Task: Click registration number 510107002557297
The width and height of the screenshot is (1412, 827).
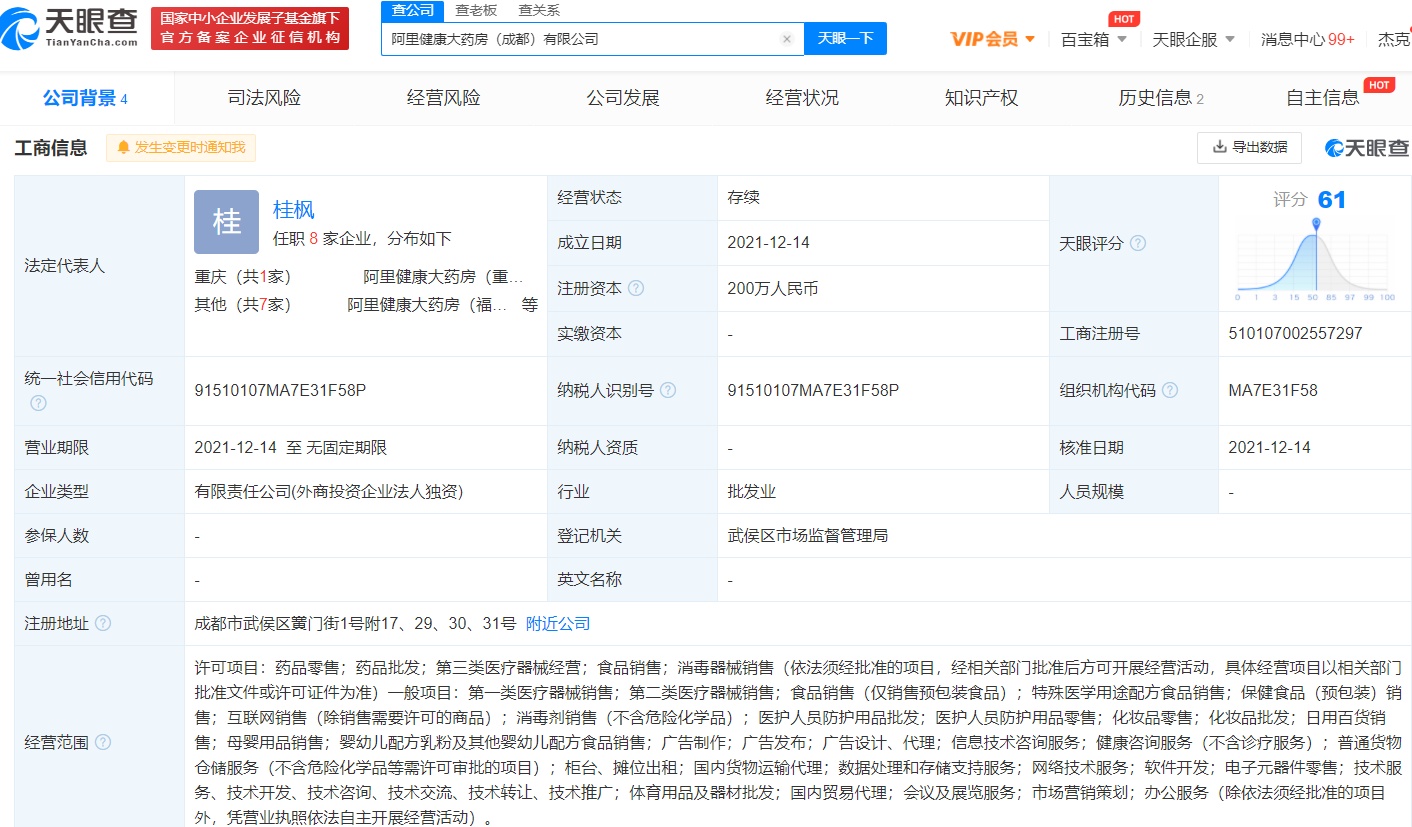Action: [1295, 333]
